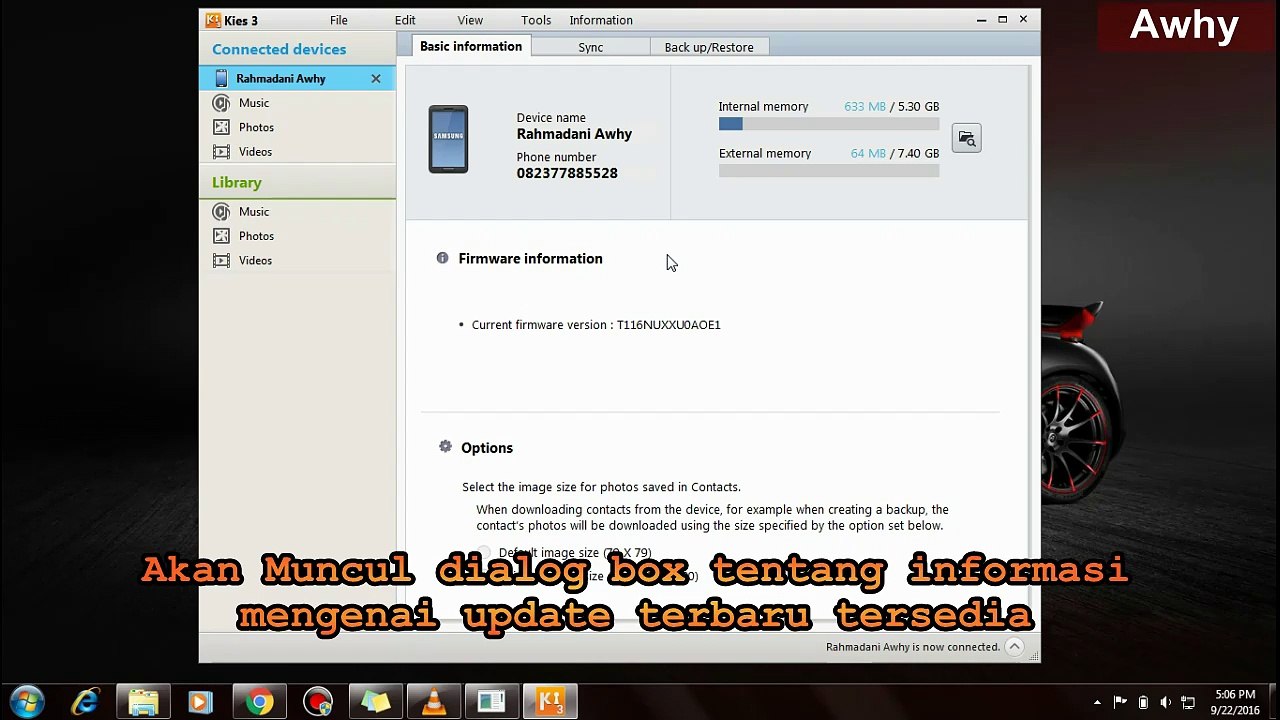This screenshot has width=1280, height=720.
Task: Switch to the Sync tab
Action: pyautogui.click(x=590, y=47)
